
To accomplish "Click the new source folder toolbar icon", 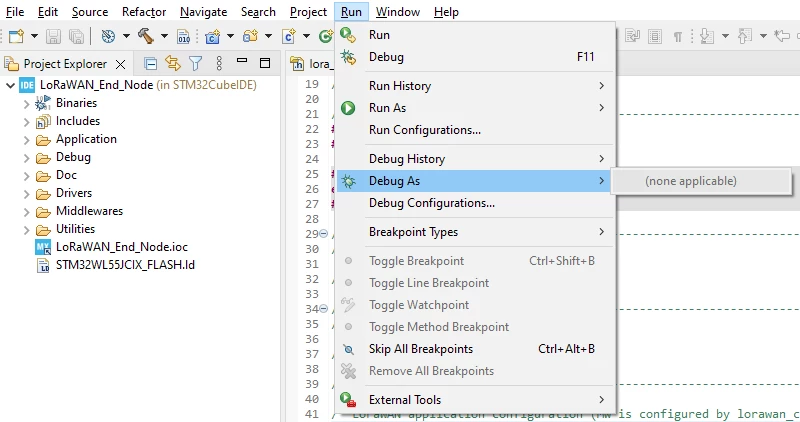I will 251,36.
